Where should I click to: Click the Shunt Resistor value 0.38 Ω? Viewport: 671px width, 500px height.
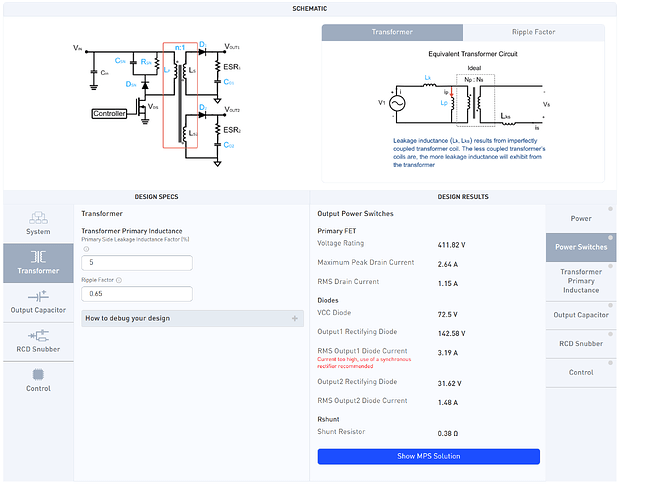coord(448,434)
